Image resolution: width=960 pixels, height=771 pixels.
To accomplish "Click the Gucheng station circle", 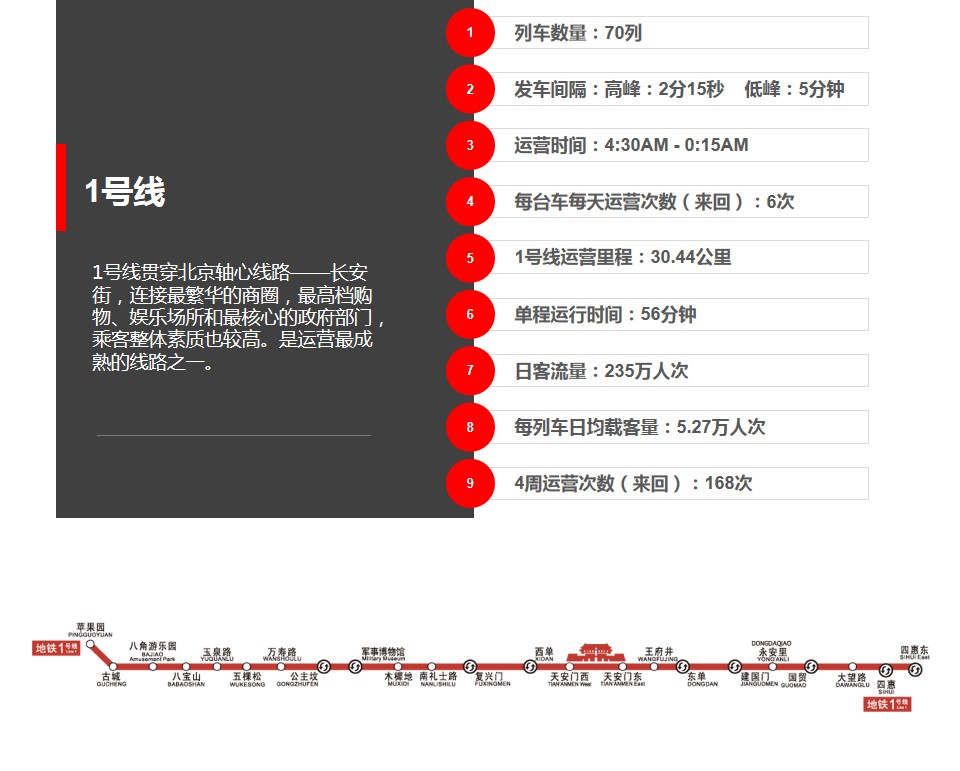I will (113, 666).
